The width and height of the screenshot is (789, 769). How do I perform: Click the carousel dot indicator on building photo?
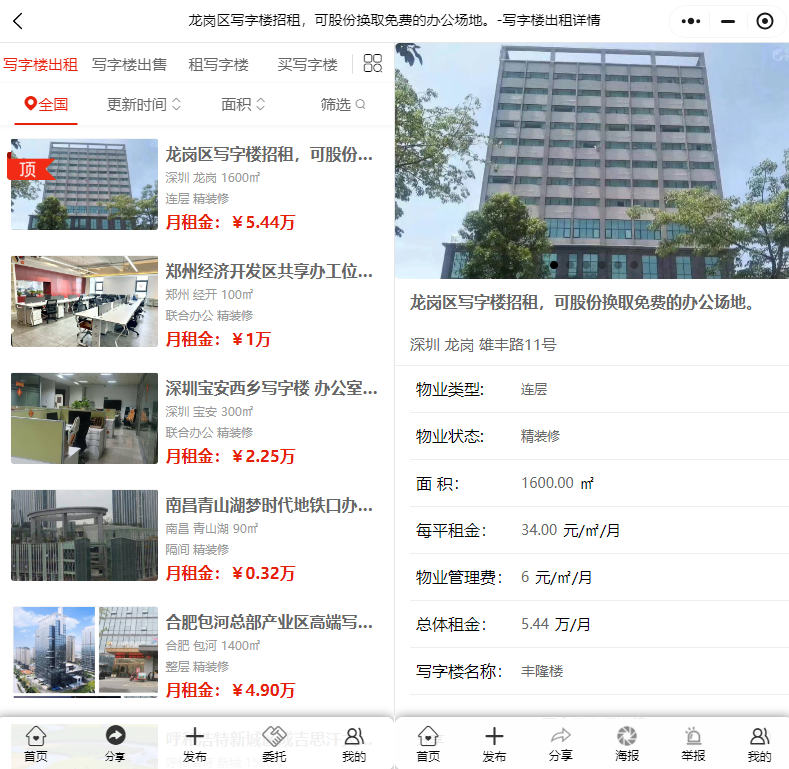point(554,265)
